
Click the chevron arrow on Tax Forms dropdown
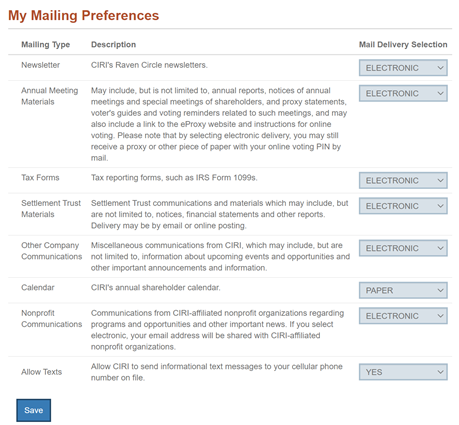440,181
